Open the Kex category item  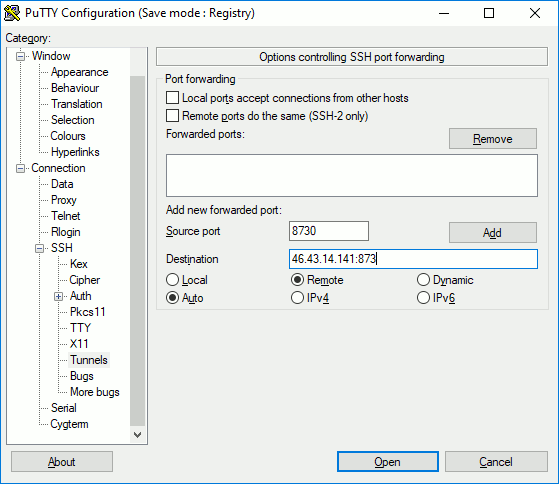pos(78,264)
